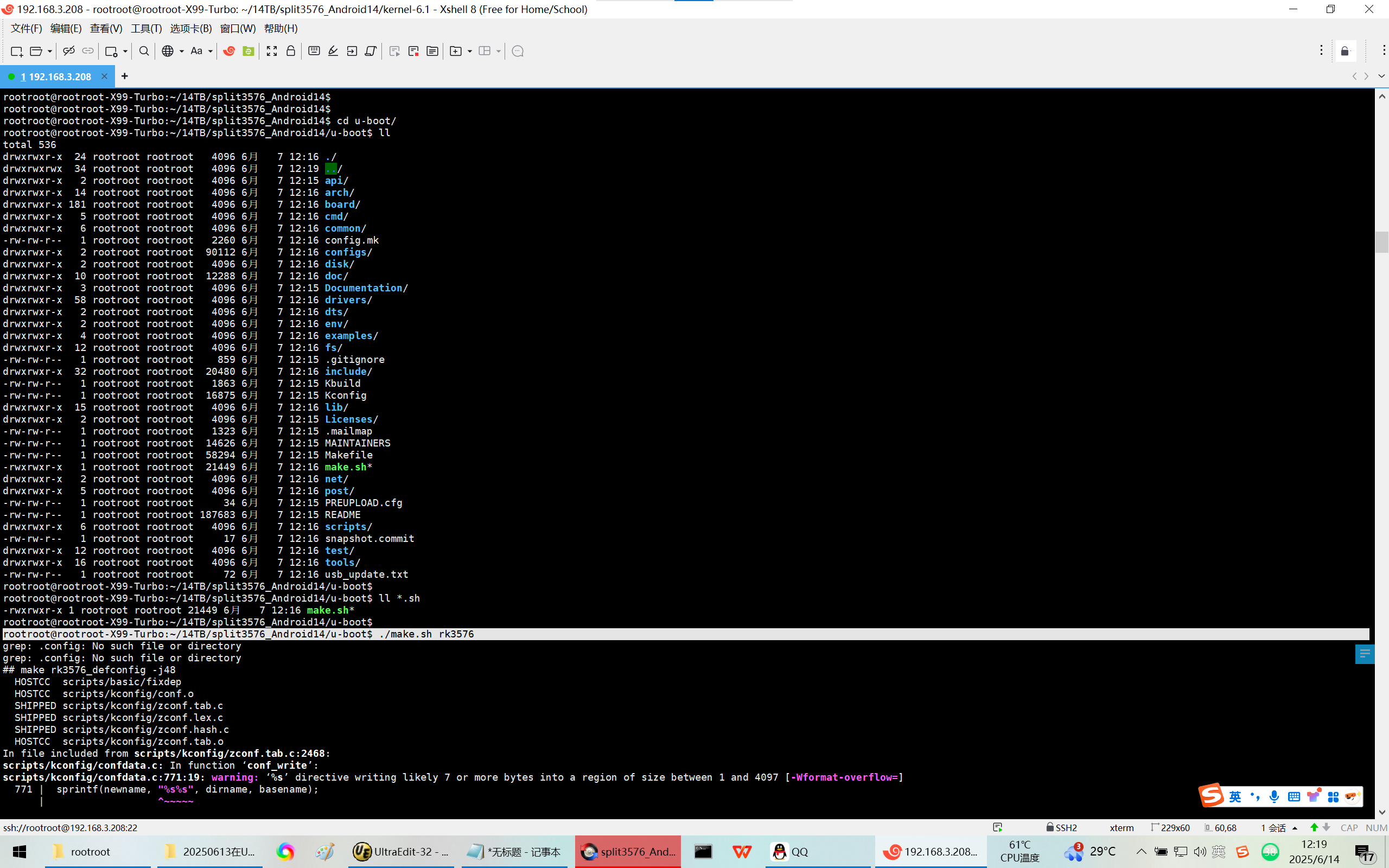The width and height of the screenshot is (1389, 868).
Task: Open the Find magnifier tool
Action: [144, 51]
